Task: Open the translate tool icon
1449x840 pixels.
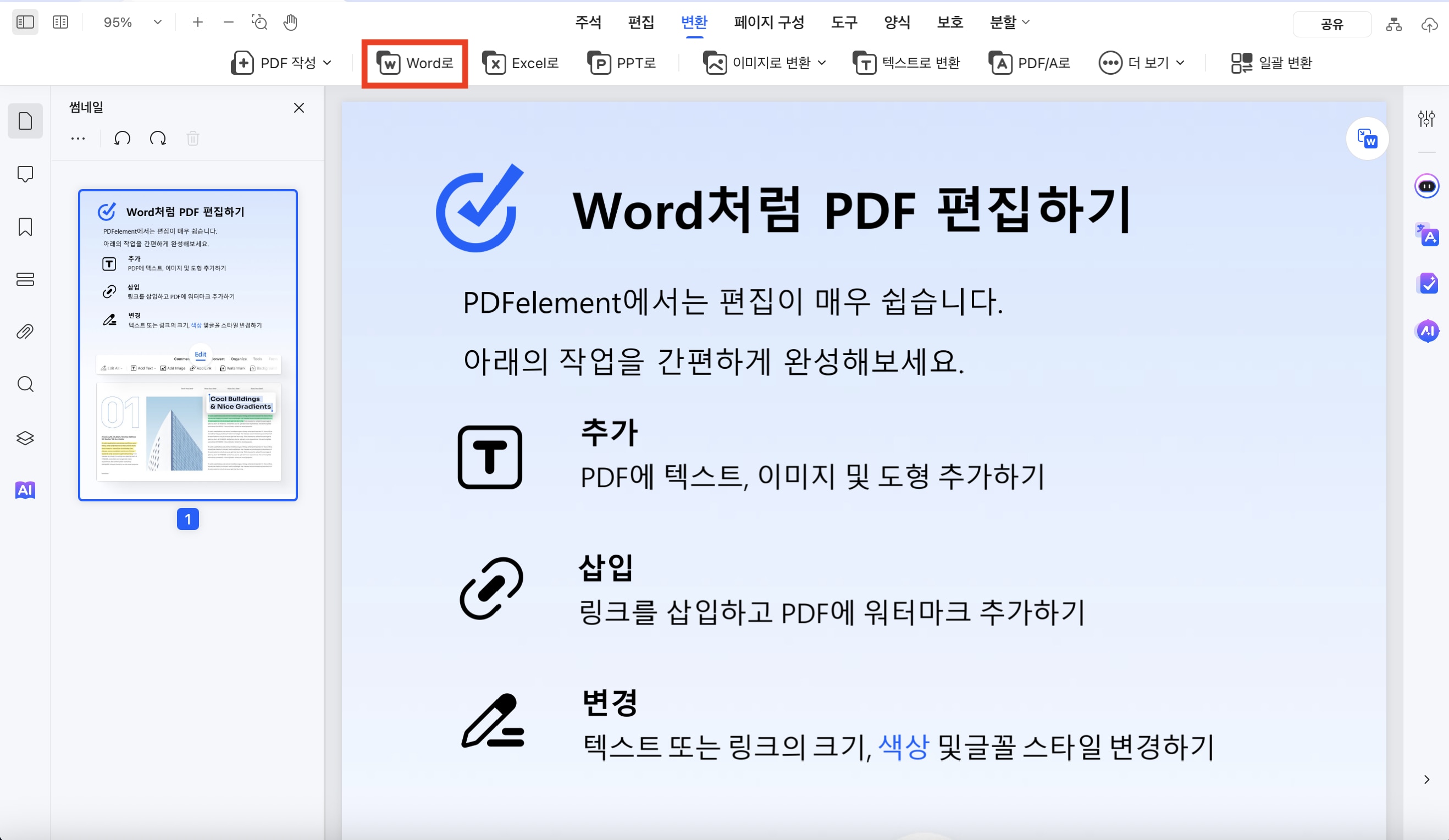Action: point(1427,235)
